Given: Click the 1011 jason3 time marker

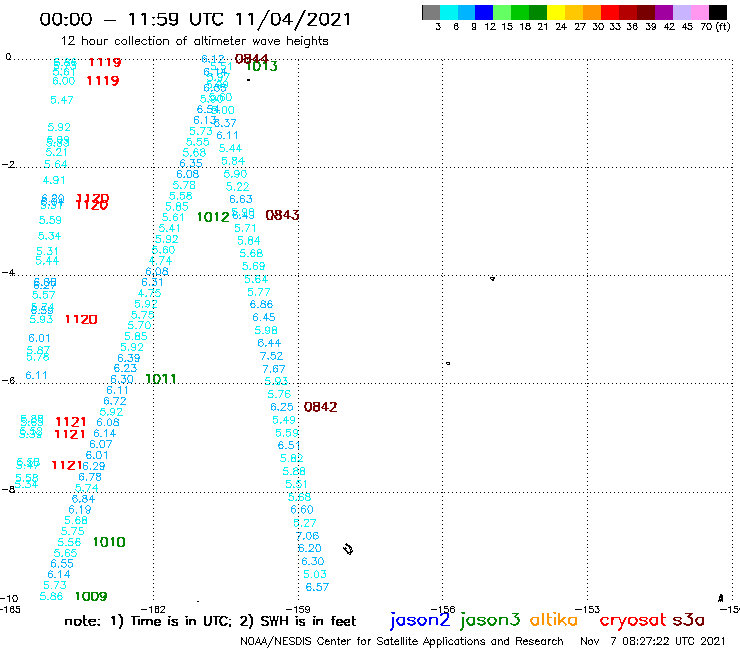Looking at the screenshot, I should click(161, 379).
